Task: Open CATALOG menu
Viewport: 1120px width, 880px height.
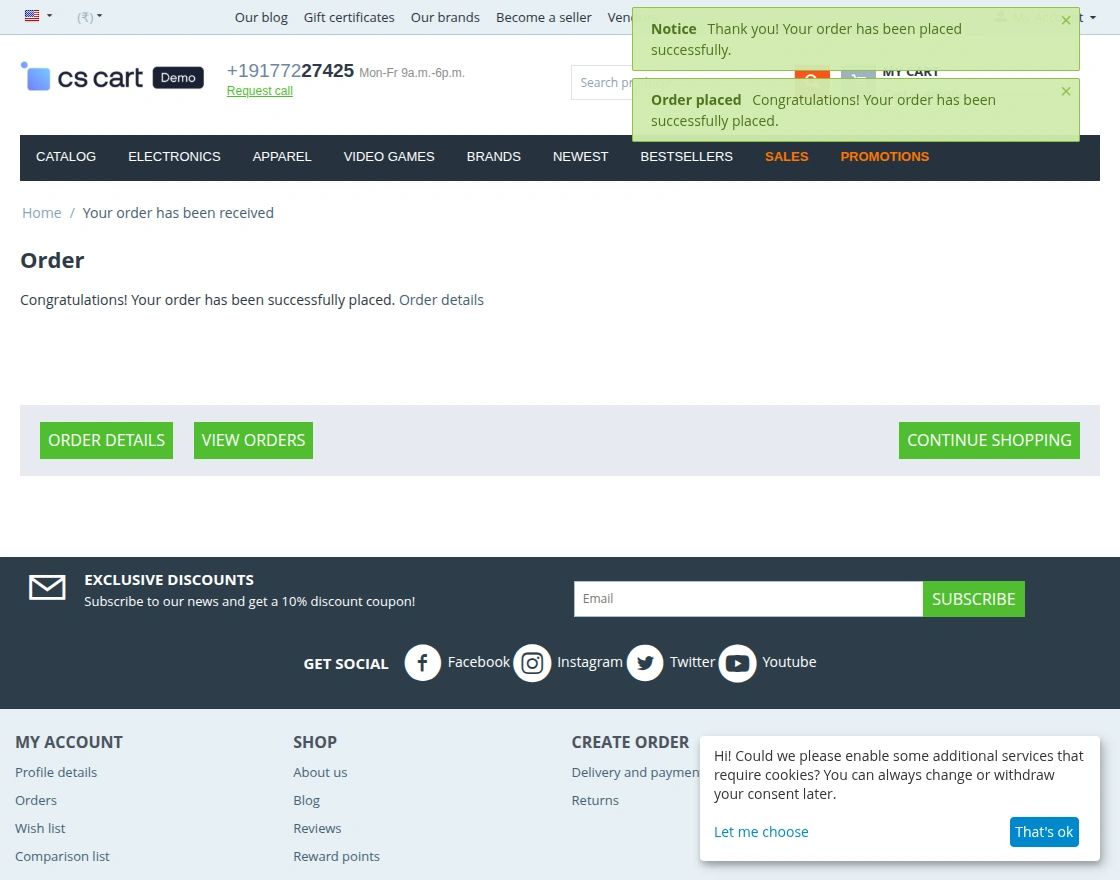Action: [66, 156]
